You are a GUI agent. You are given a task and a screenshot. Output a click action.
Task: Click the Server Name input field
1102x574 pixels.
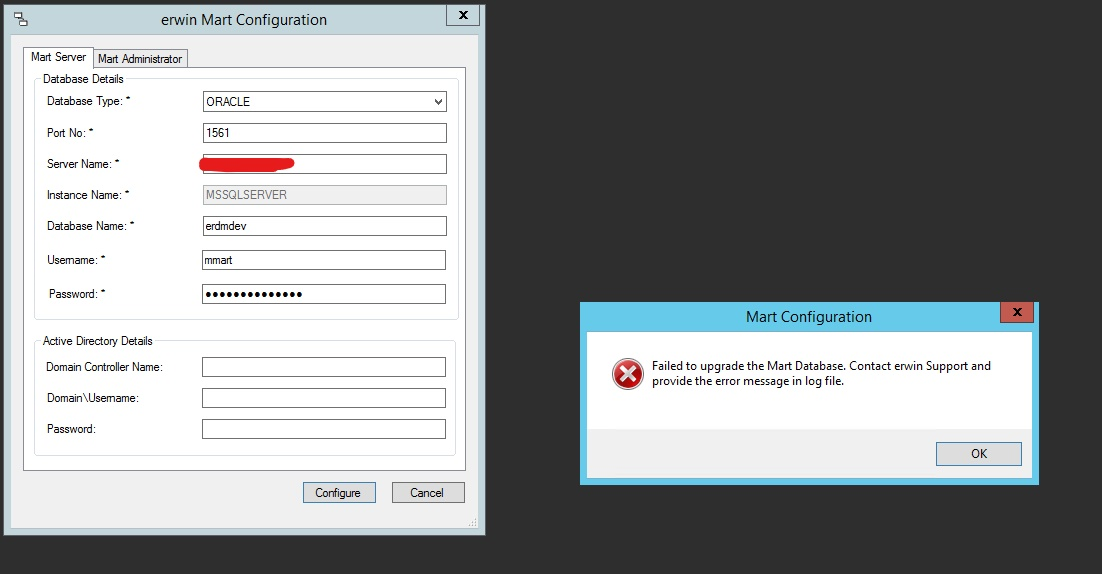325,164
